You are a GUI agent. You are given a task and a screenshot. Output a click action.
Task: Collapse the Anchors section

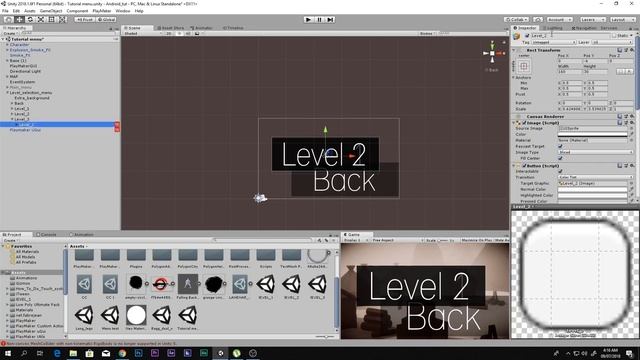click(x=513, y=77)
